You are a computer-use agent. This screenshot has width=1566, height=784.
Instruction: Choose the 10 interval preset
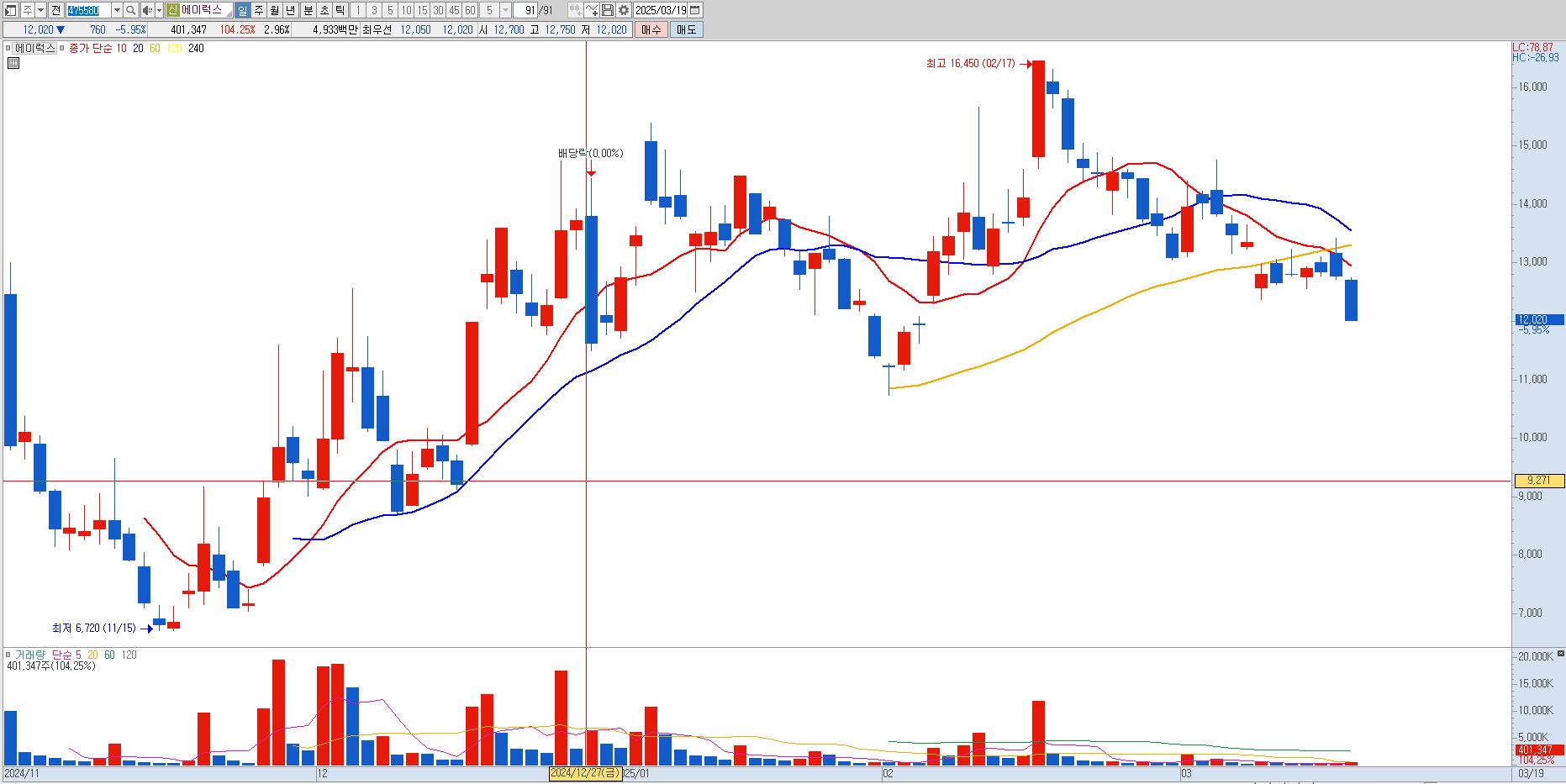(406, 10)
